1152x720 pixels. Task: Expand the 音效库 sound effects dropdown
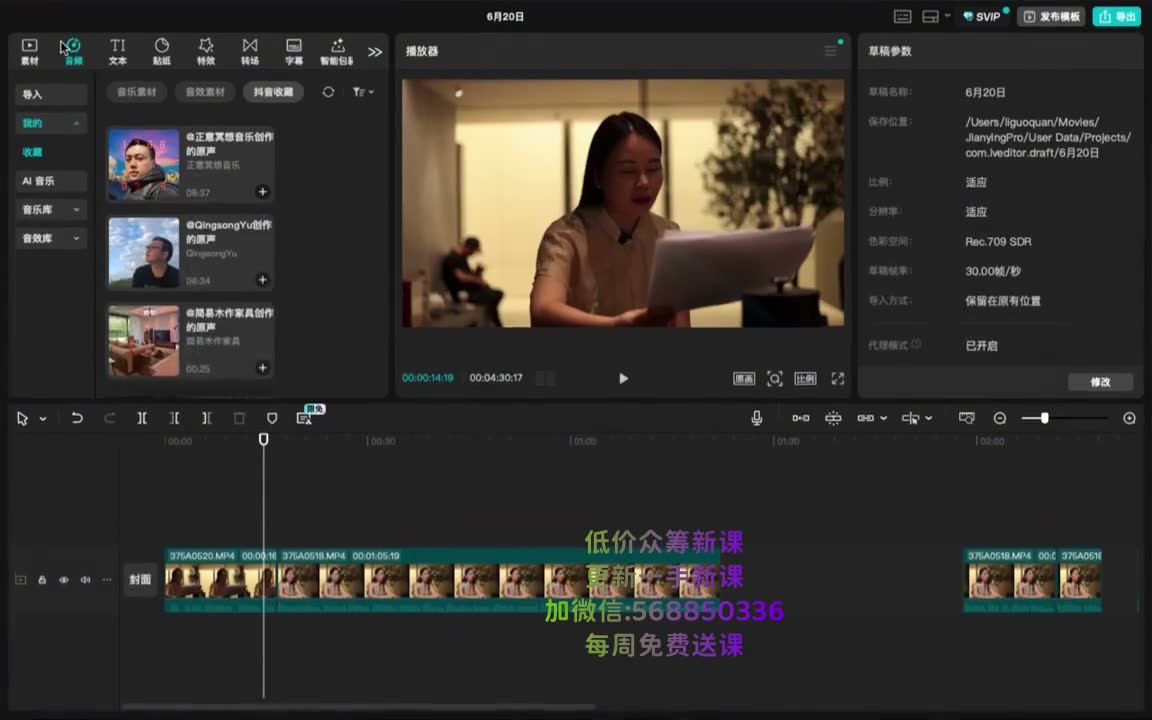click(51, 238)
